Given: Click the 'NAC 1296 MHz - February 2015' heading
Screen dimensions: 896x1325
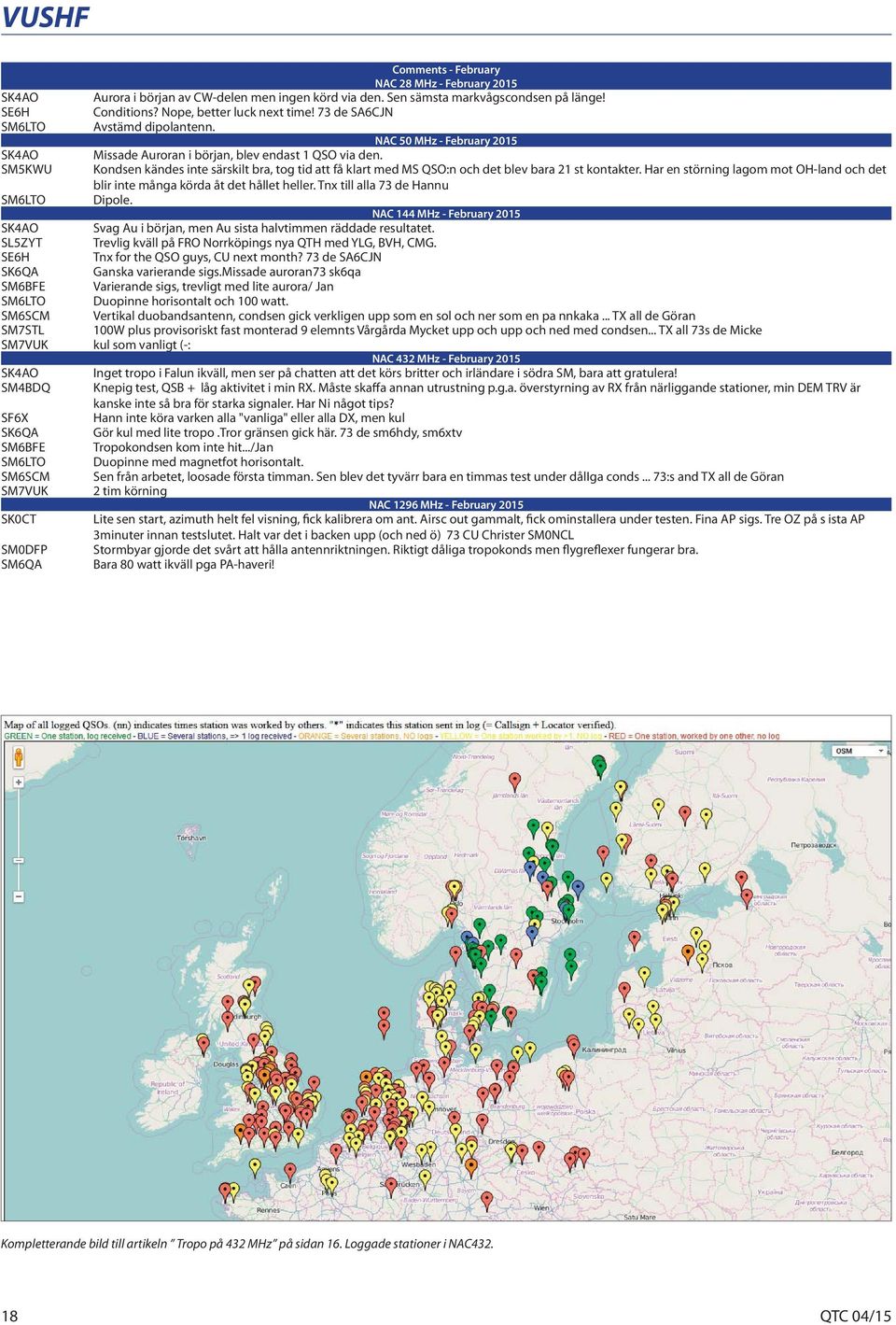Looking at the screenshot, I should tap(446, 504).
